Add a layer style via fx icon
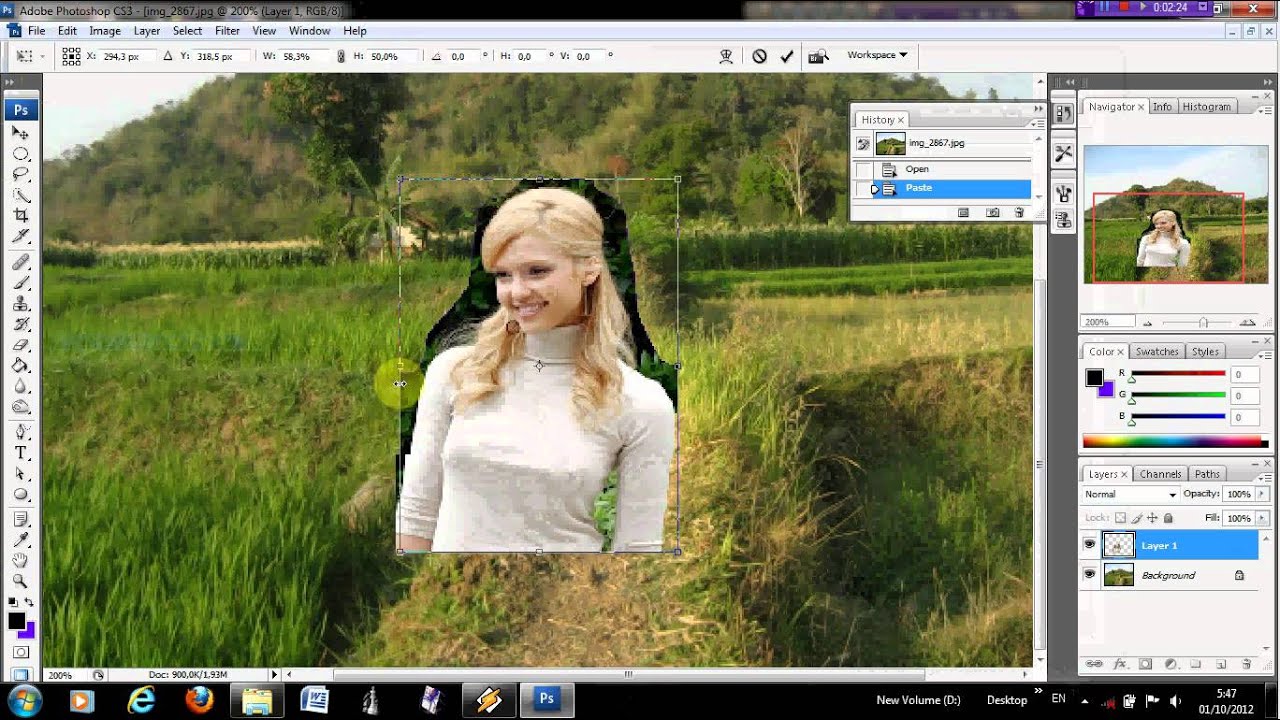Viewport: 1280px width, 720px height. (x=1120, y=664)
